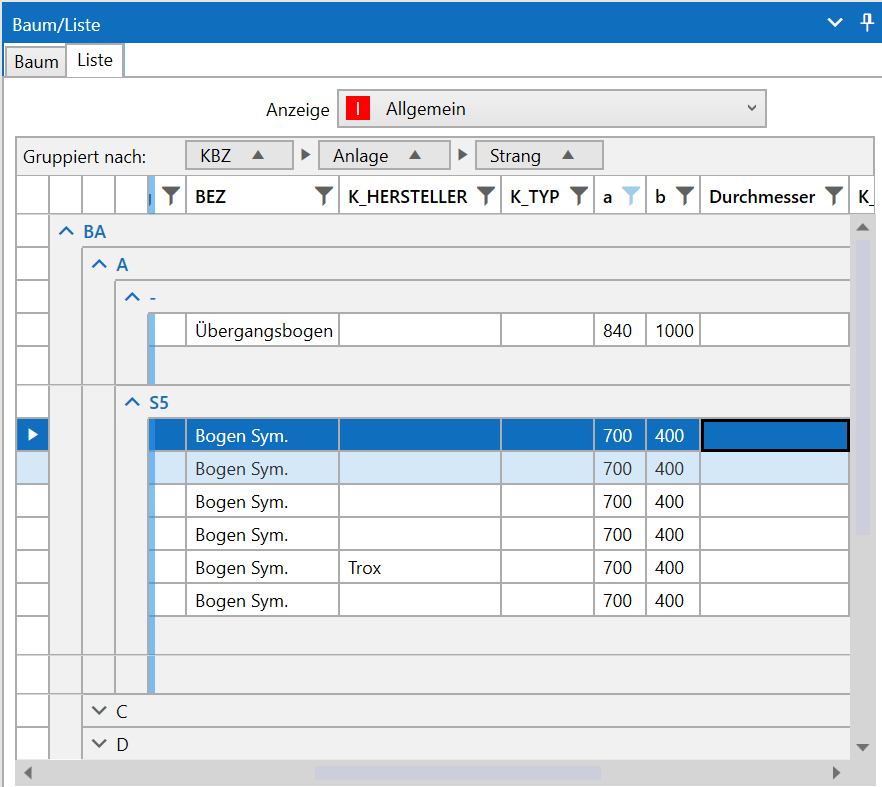Select the Liste tab

95,60
